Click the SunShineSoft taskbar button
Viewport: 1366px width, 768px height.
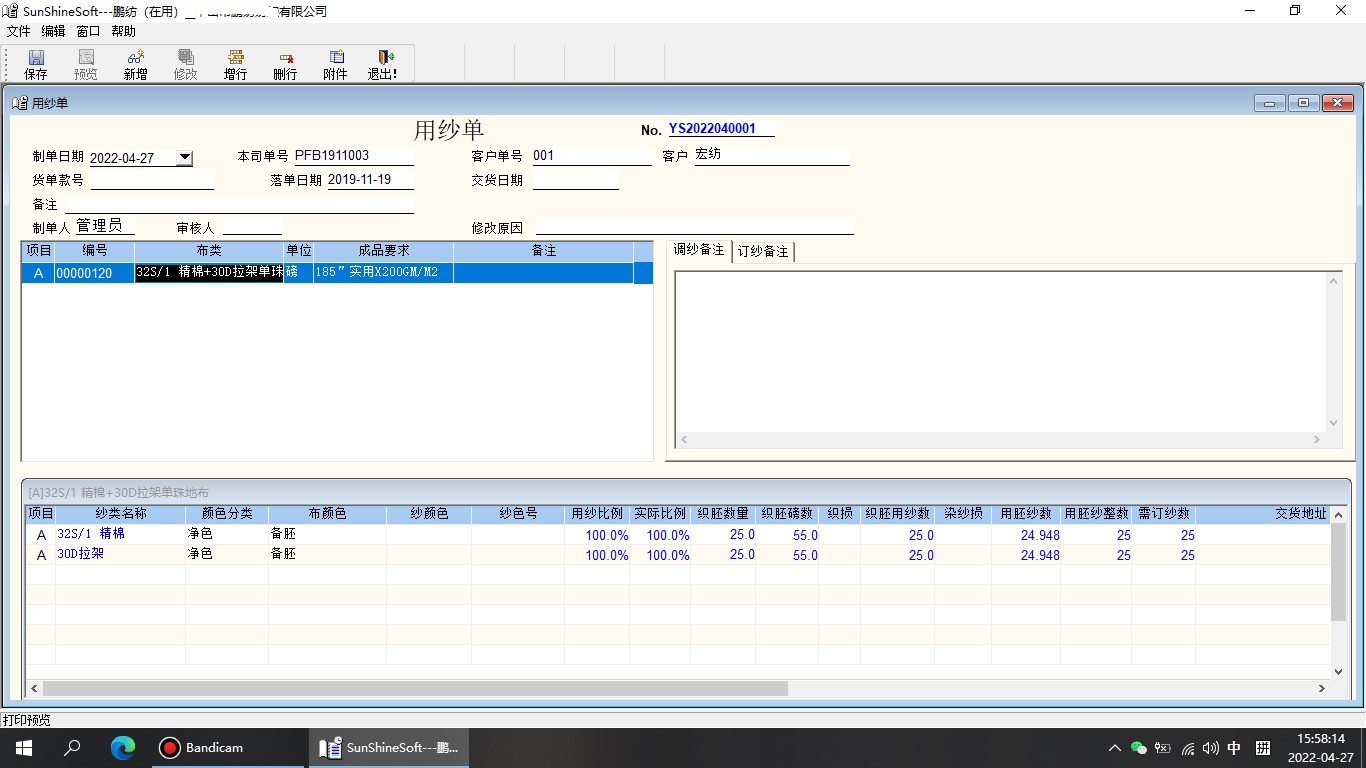pos(388,748)
